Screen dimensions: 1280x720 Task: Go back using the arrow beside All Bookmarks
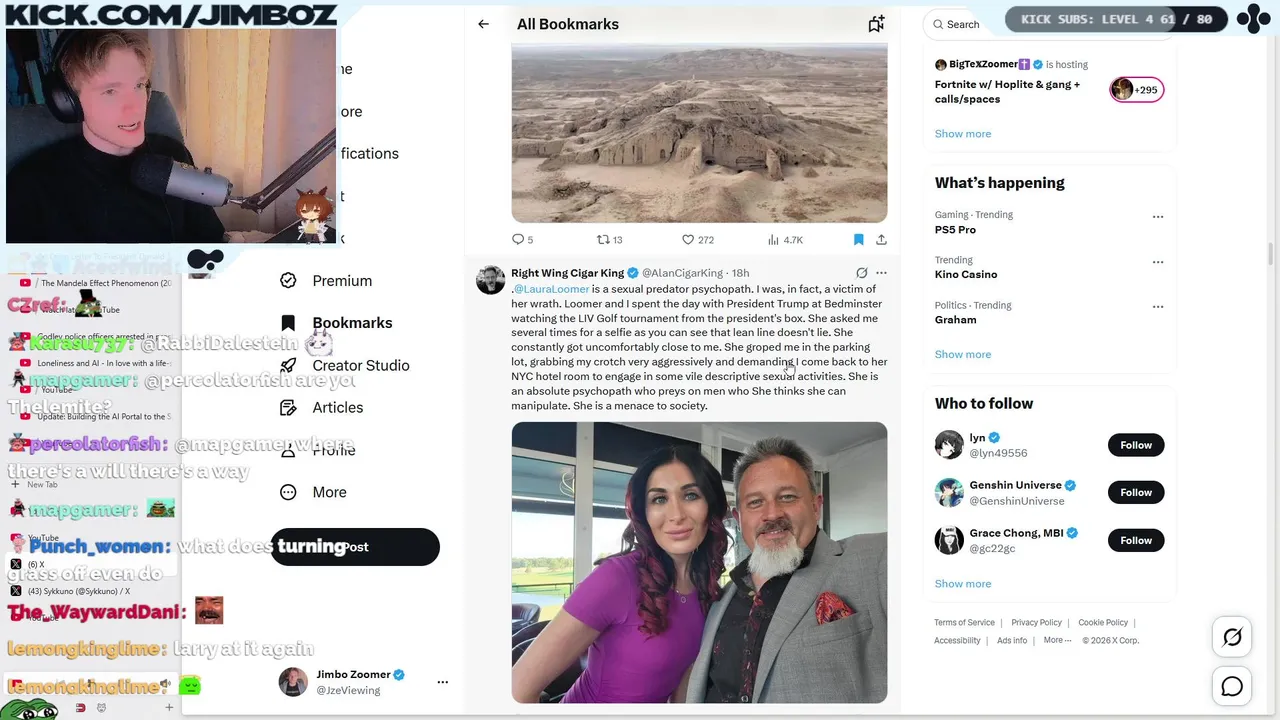[483, 24]
